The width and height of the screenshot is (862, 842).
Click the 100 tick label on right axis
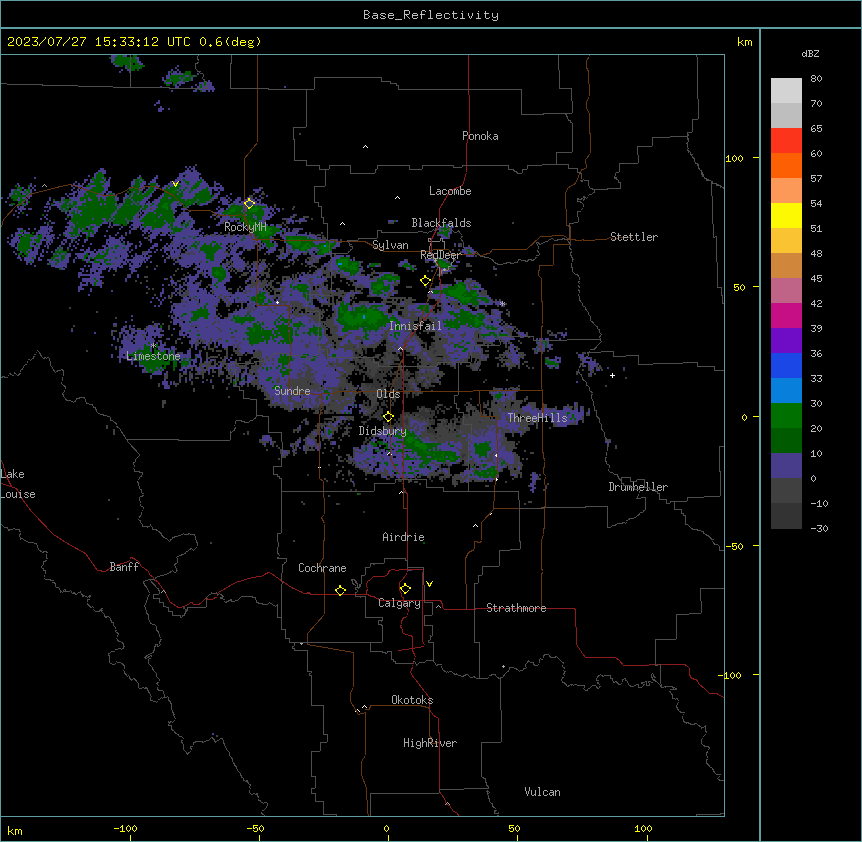point(734,158)
